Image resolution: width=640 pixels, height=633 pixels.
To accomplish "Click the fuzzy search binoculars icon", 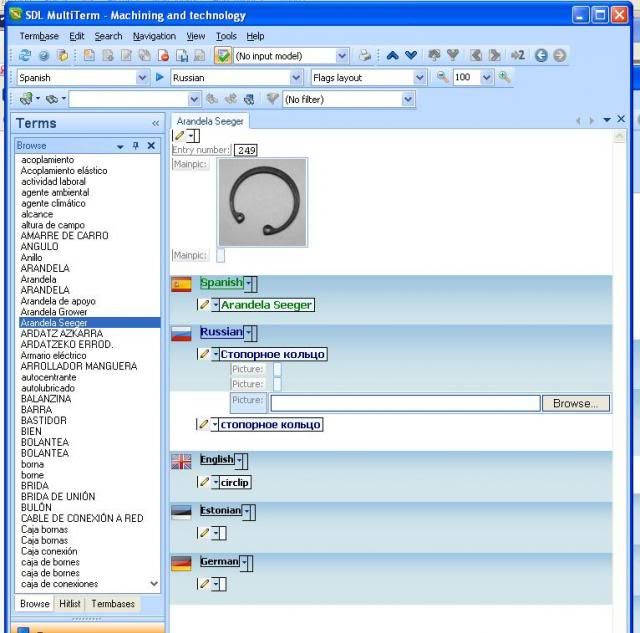I will coord(52,99).
